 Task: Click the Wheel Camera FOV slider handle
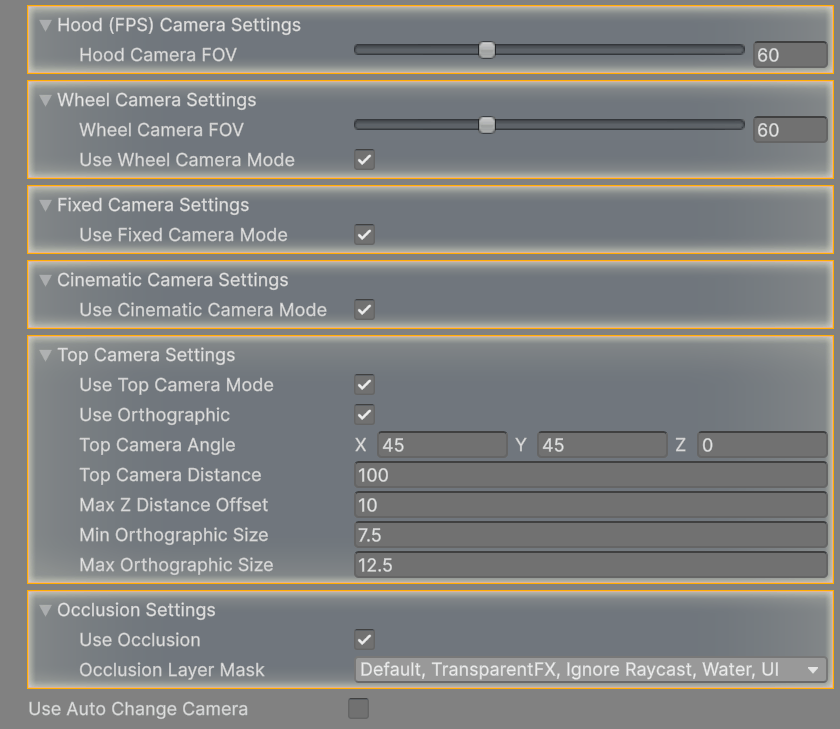487,125
